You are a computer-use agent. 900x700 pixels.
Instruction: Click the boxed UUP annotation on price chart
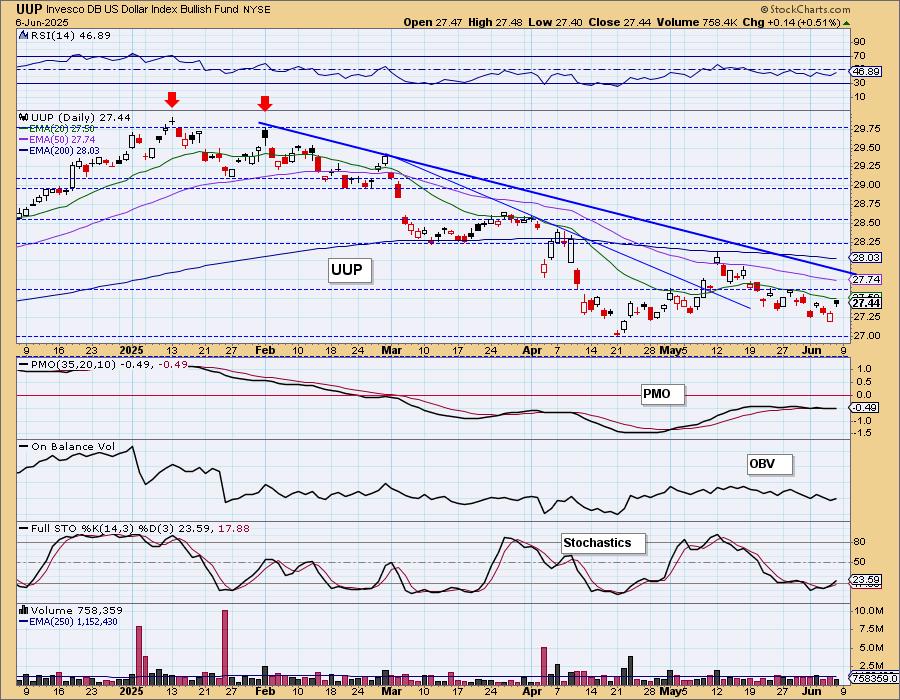click(x=350, y=270)
